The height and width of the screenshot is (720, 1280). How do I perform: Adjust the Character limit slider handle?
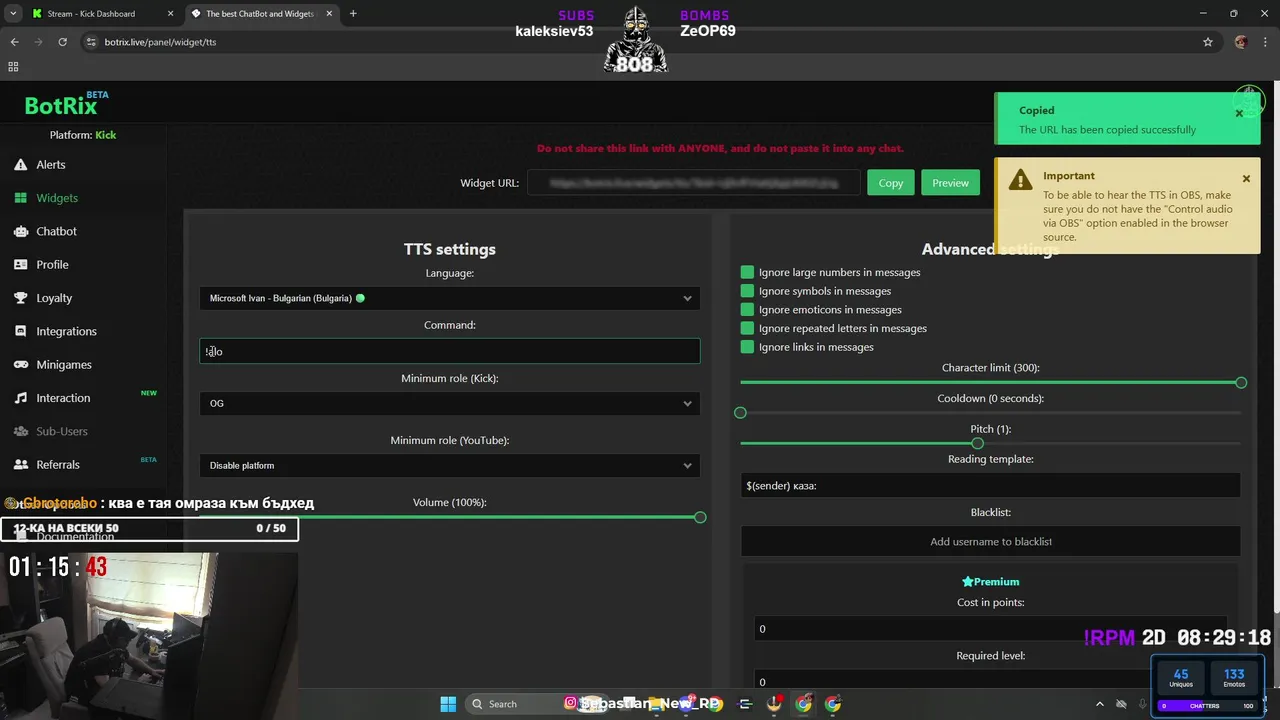1241,383
